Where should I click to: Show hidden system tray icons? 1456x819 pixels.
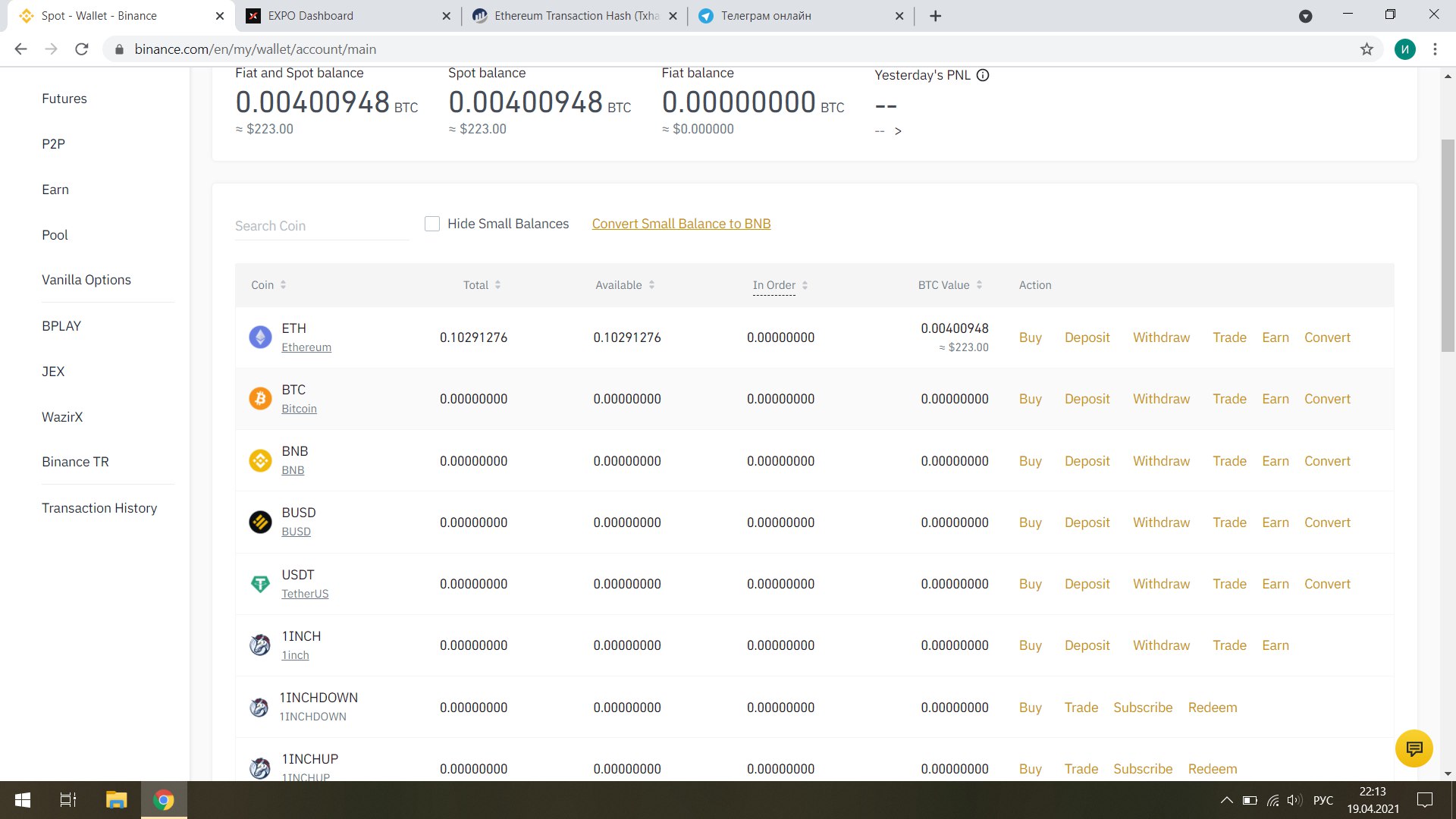pyautogui.click(x=1226, y=800)
